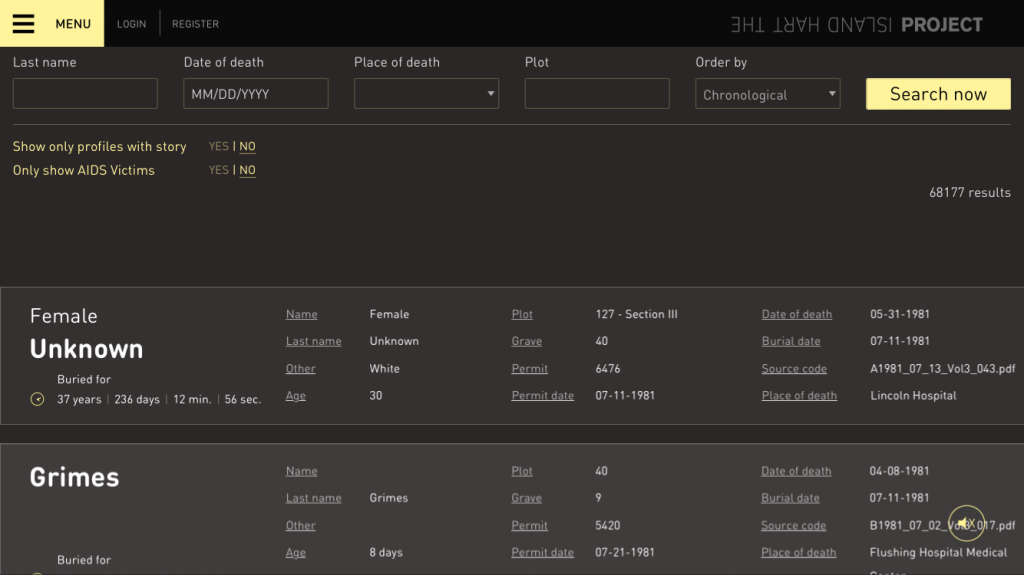The image size is (1024, 575).
Task: Click the Hart Island Project logo
Action: click(856, 24)
